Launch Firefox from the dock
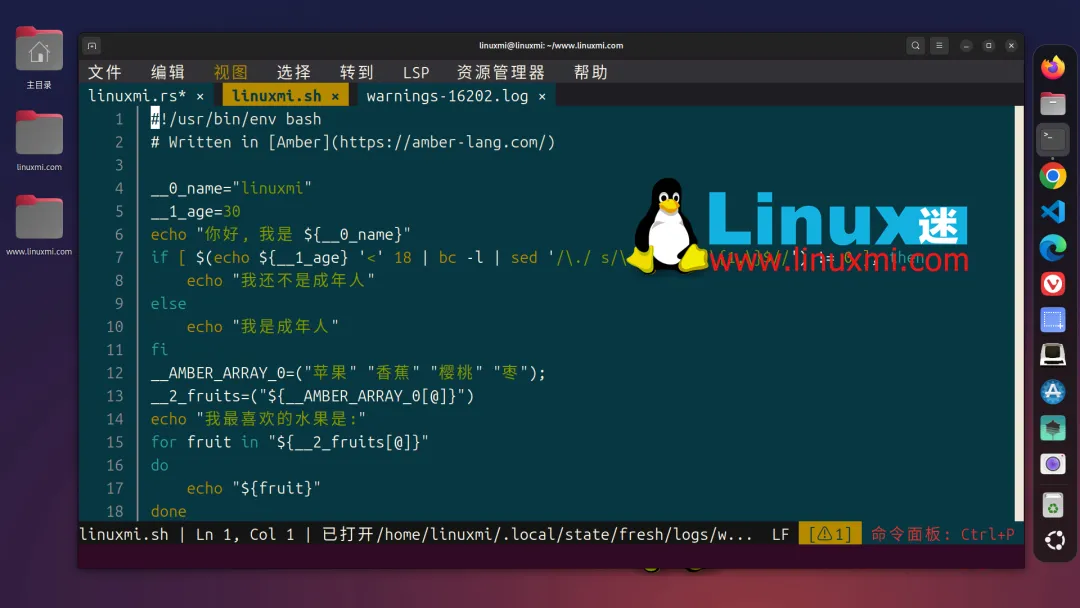Image resolution: width=1080 pixels, height=608 pixels. coord(1052,67)
